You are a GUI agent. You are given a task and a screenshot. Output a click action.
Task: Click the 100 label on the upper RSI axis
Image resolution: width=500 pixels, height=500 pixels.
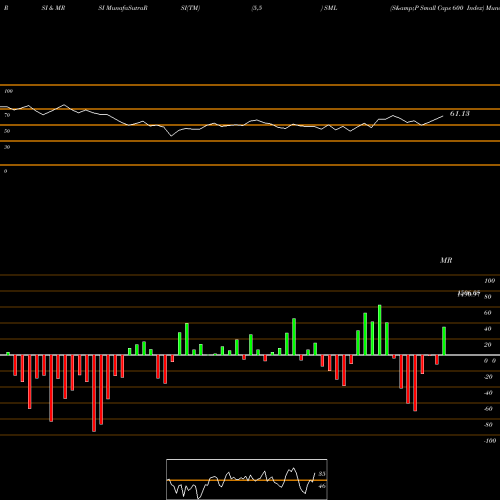[x=8, y=91]
